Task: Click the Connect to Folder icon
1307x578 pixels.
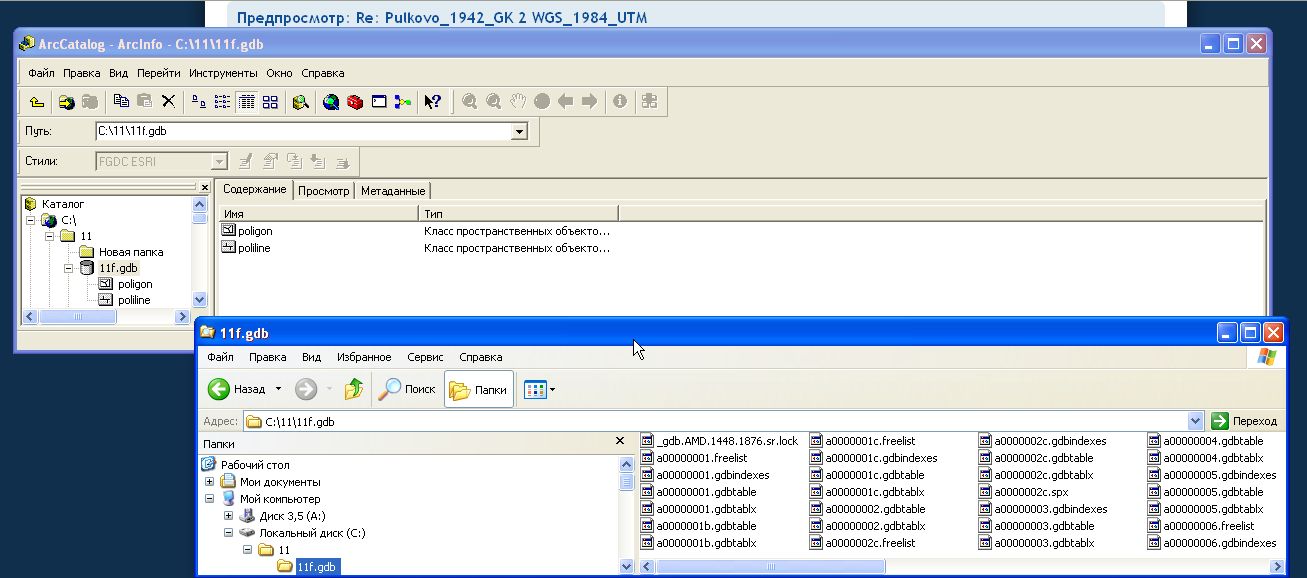Action: 66,101
